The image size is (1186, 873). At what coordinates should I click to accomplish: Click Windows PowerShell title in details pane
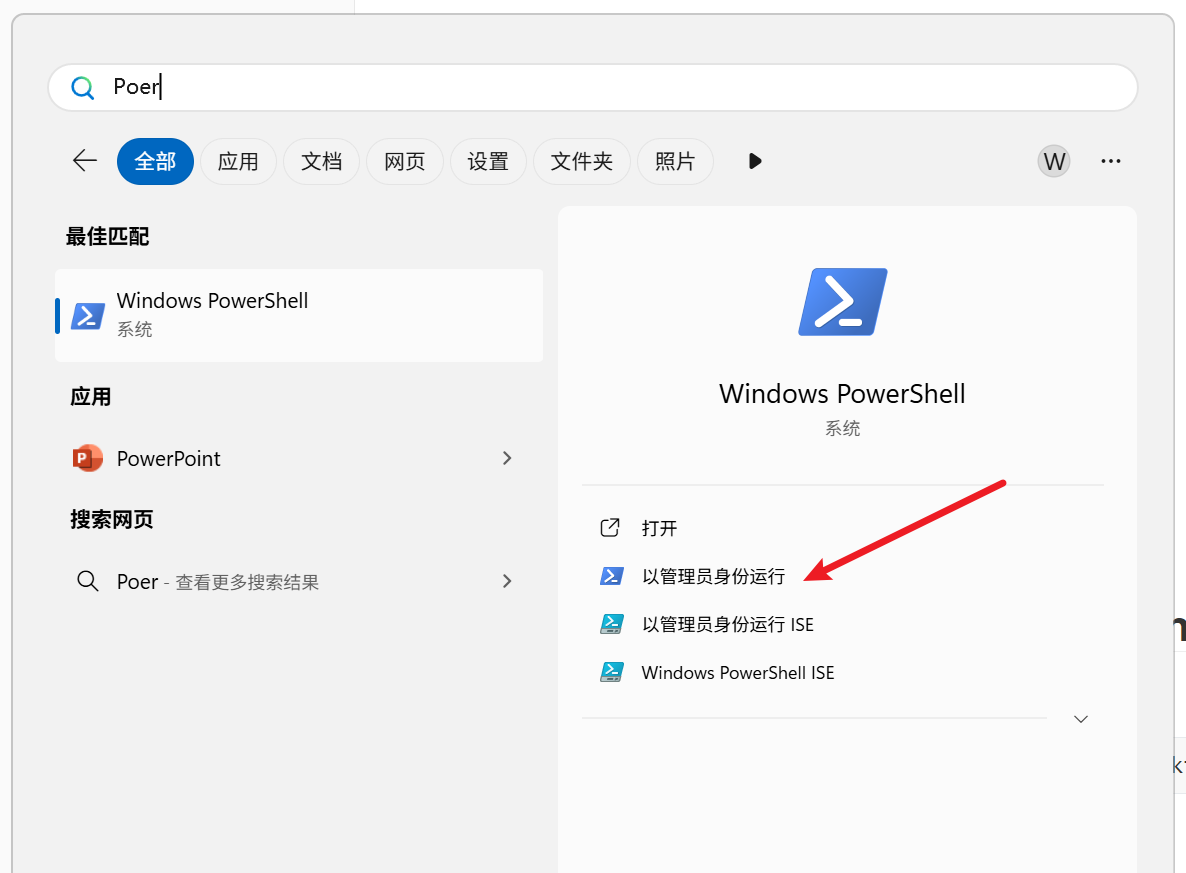842,394
